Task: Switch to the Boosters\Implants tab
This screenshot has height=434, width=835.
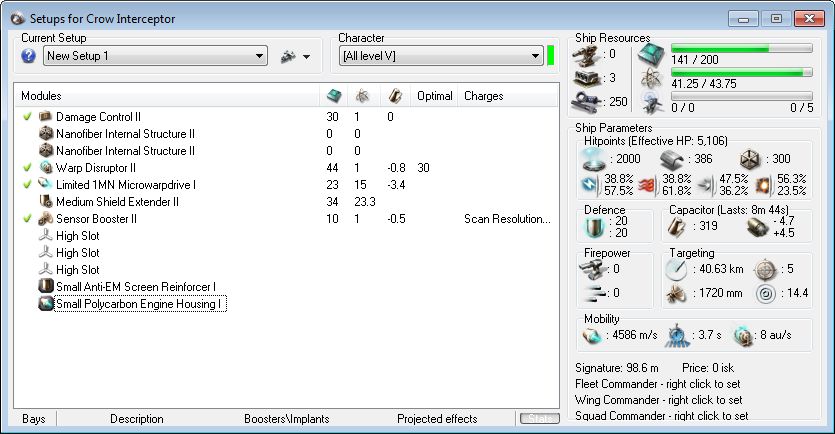Action: coord(286,419)
